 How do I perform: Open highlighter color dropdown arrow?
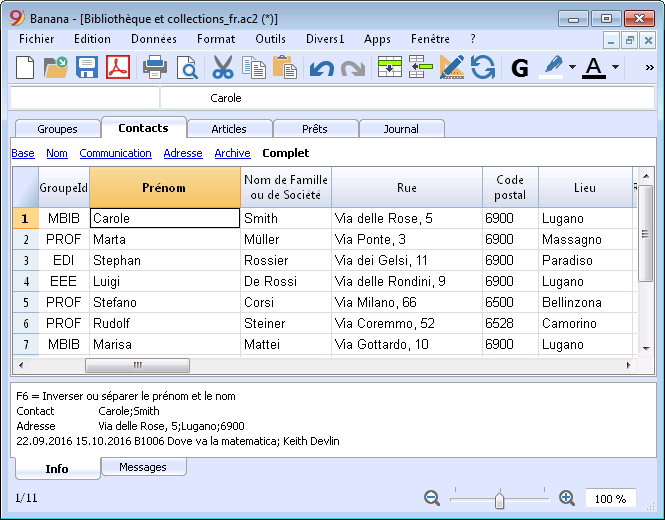(x=573, y=67)
